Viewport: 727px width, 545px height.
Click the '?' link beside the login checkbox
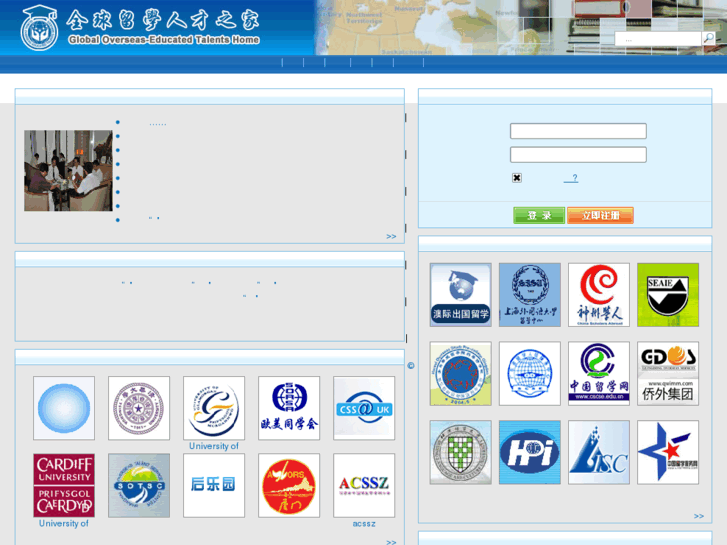point(571,178)
